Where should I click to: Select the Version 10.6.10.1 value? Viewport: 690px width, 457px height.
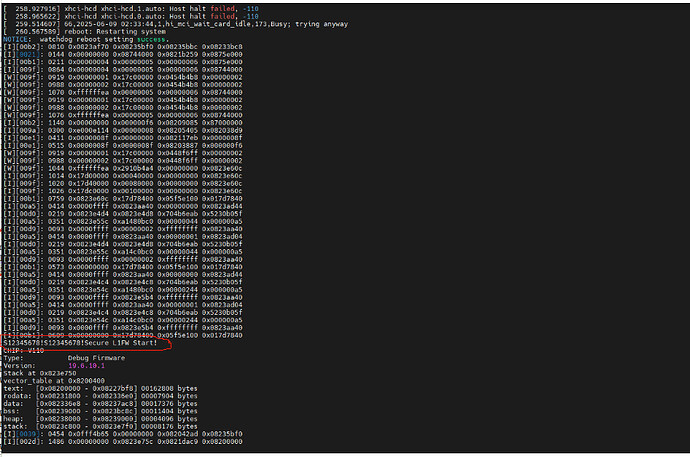tap(88, 367)
